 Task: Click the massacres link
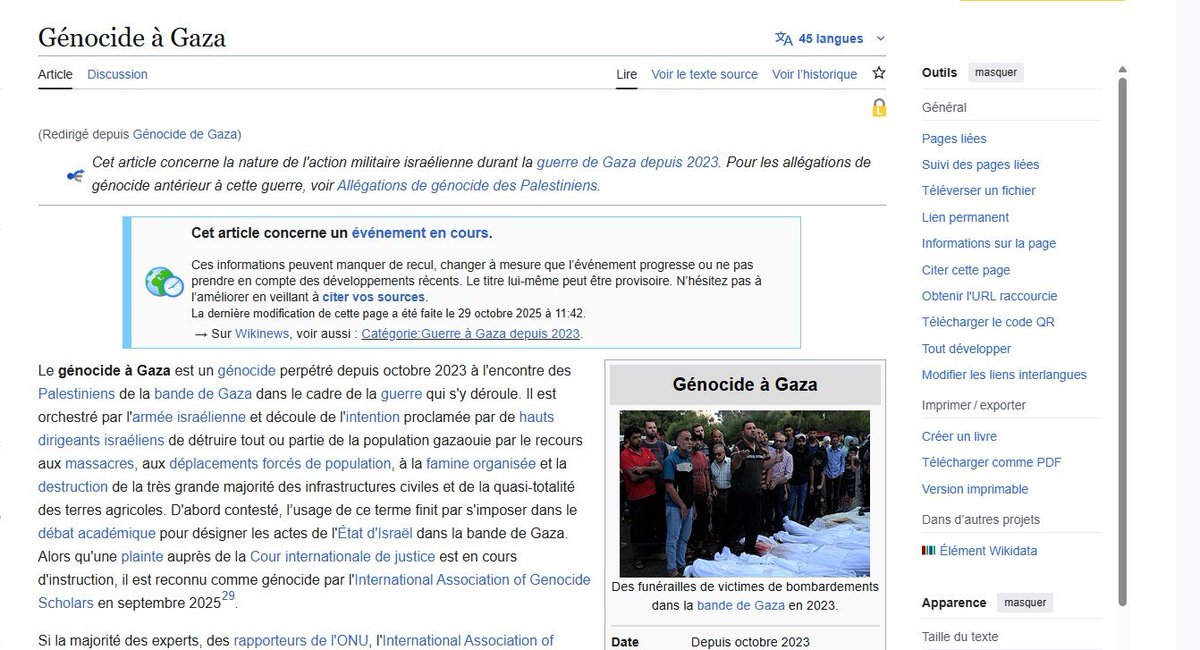99,463
